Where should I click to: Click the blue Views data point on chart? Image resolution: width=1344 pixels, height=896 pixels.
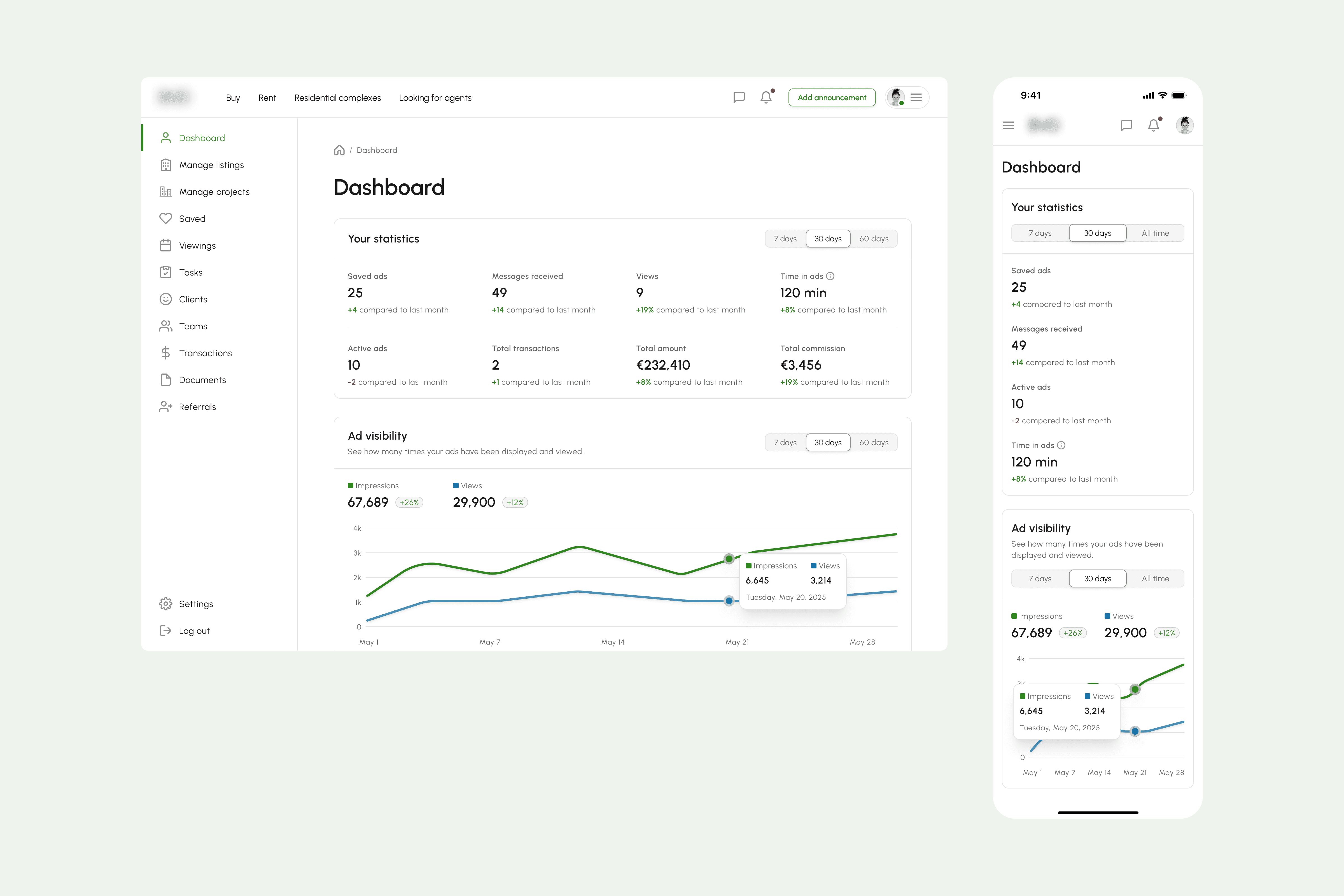(729, 601)
